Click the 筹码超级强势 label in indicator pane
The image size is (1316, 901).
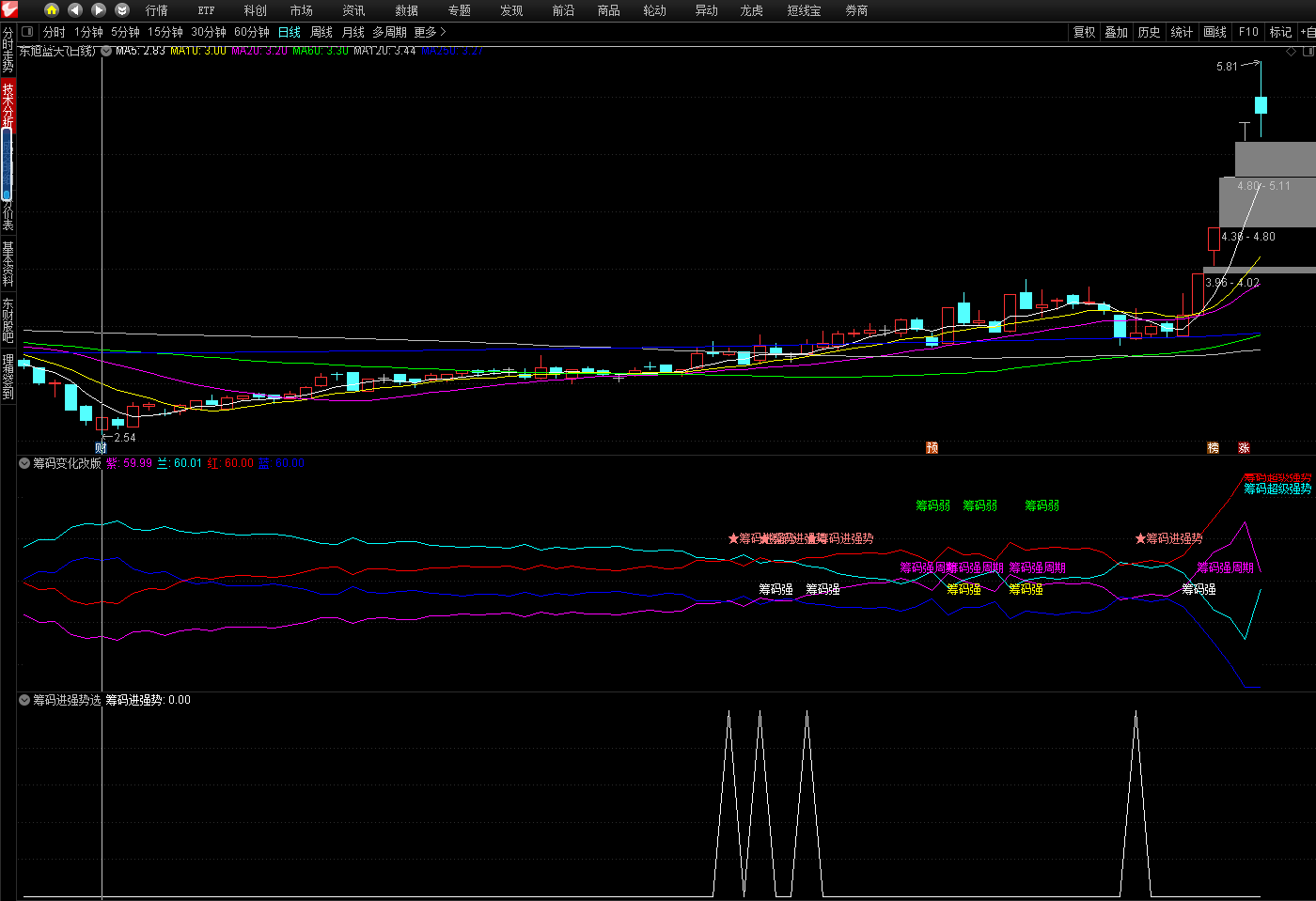1277,489
